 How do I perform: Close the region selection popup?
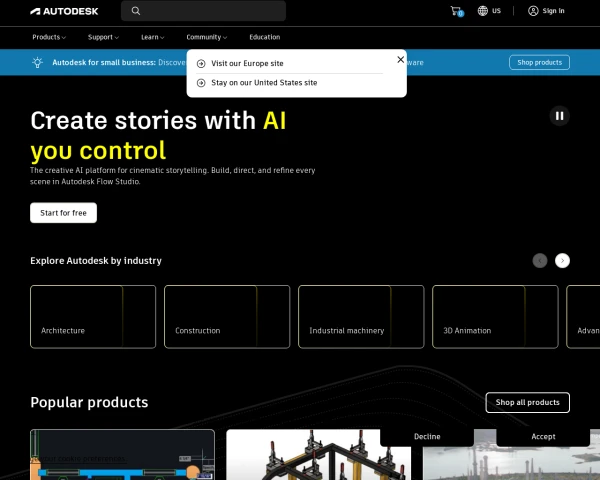pos(401,59)
